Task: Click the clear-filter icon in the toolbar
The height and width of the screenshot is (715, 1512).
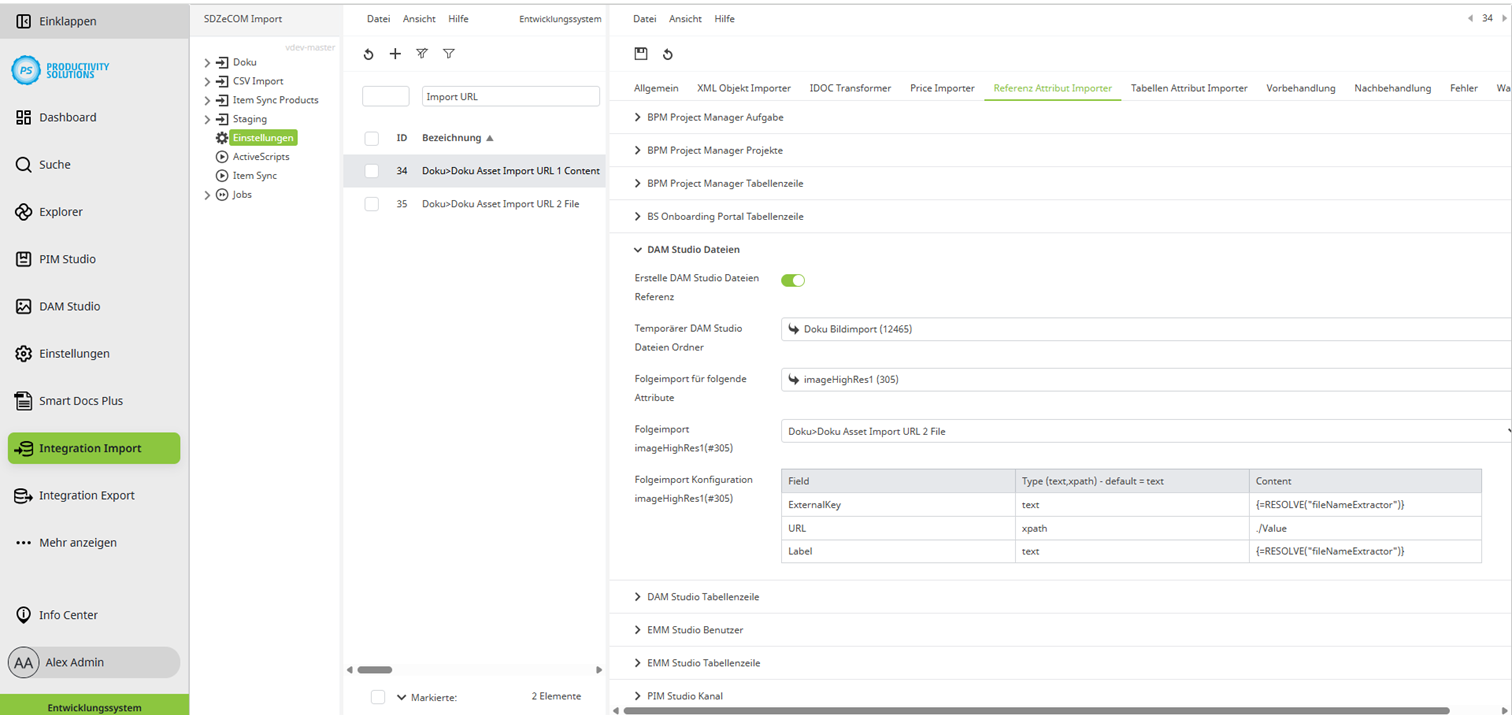Action: pos(421,54)
